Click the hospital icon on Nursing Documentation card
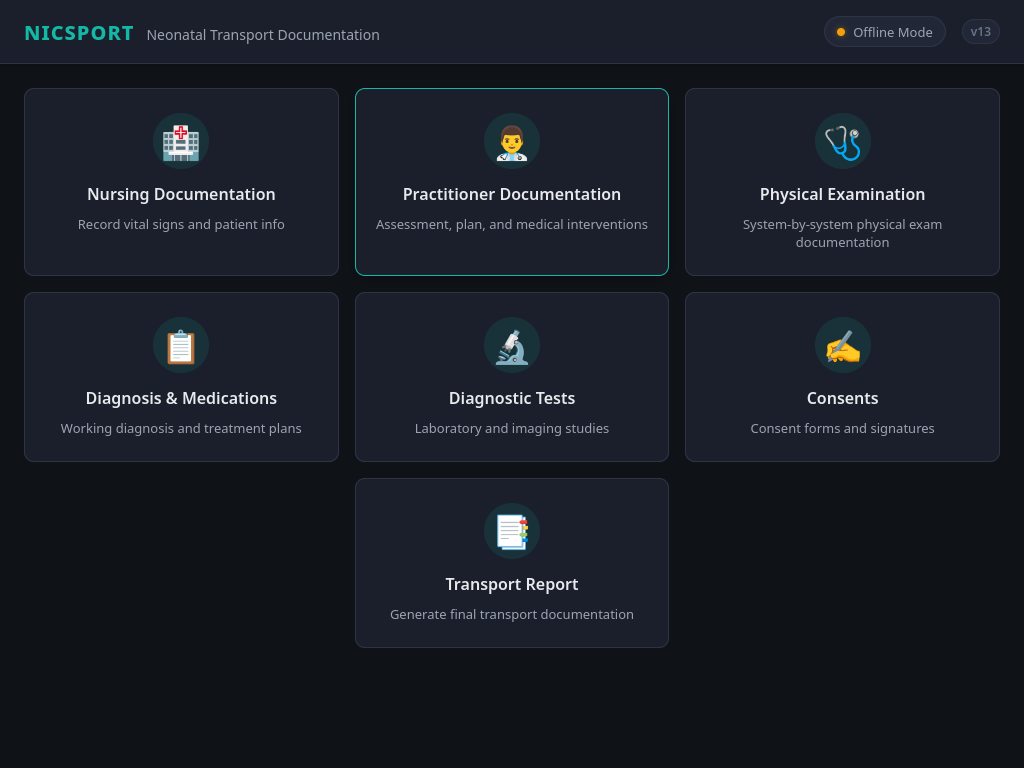This screenshot has height=768, width=1024. click(181, 141)
